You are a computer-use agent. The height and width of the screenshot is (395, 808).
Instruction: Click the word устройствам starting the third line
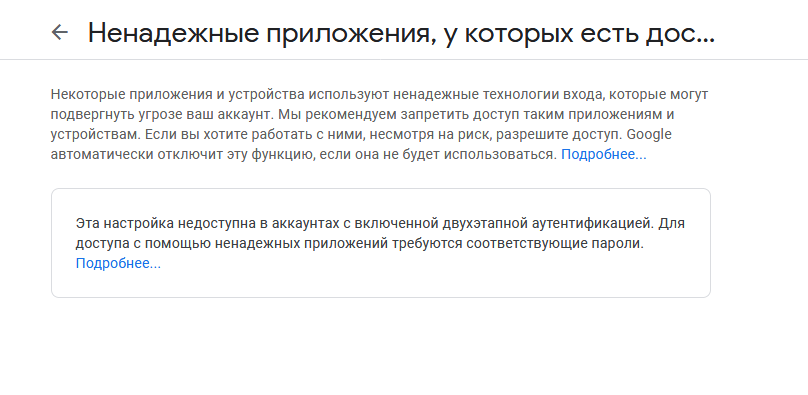pos(95,134)
